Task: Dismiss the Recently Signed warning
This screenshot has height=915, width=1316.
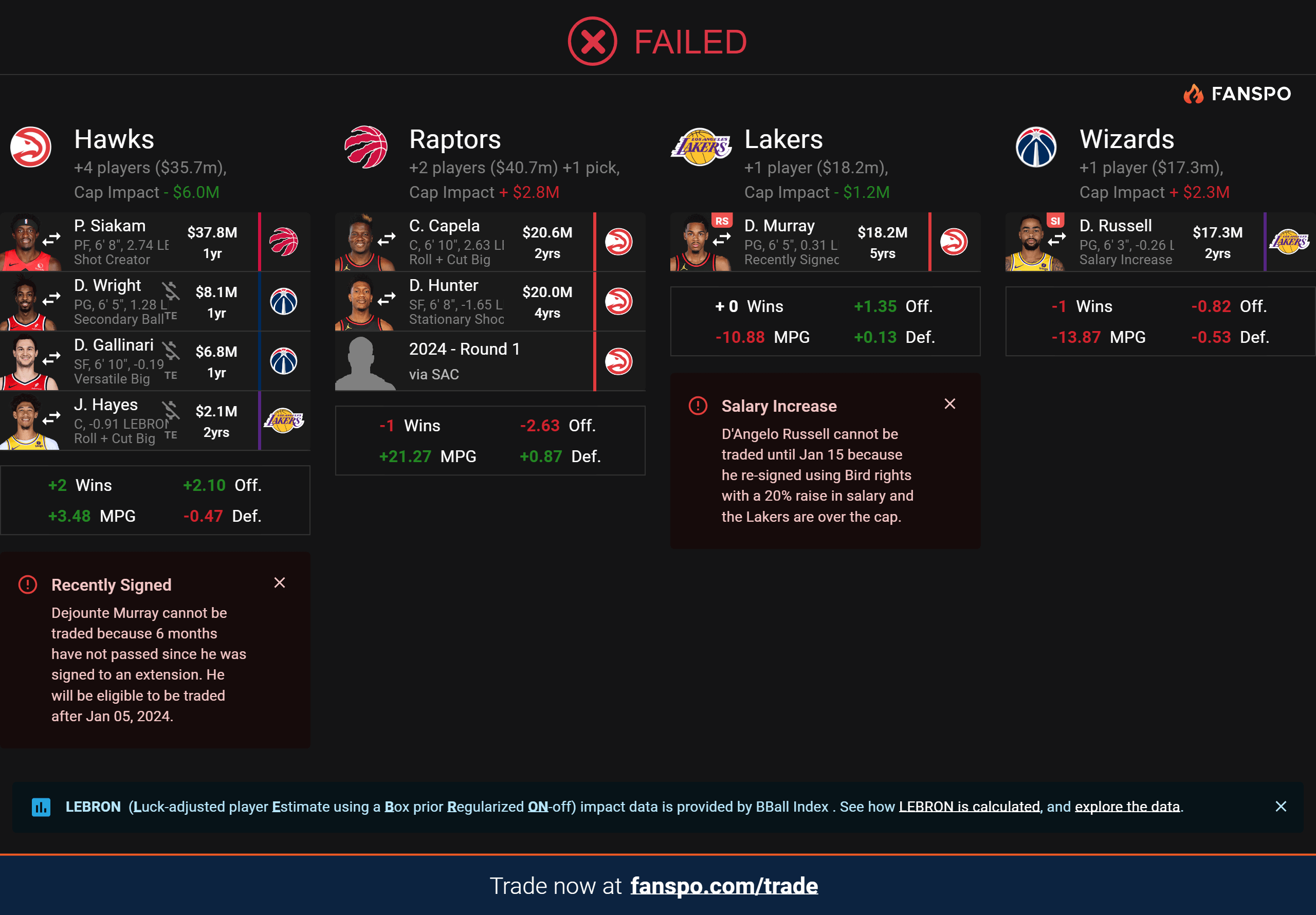Action: coord(280,583)
